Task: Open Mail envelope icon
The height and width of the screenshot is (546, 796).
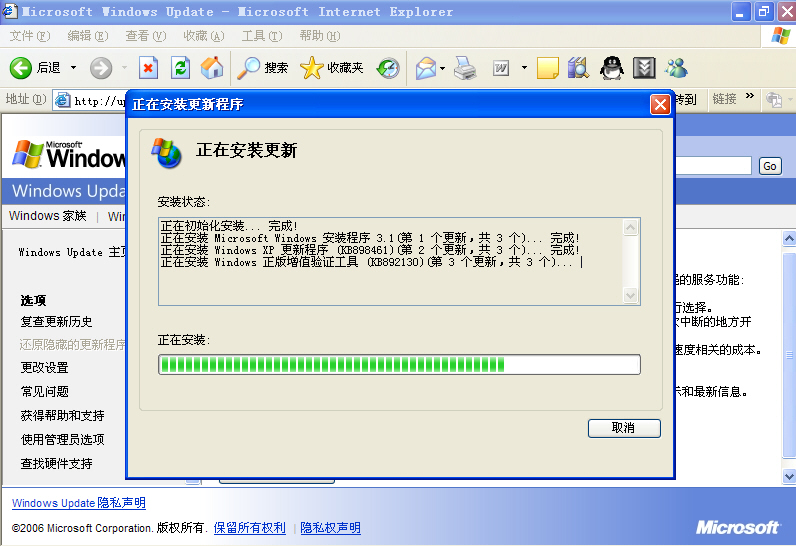Action: tap(426, 68)
